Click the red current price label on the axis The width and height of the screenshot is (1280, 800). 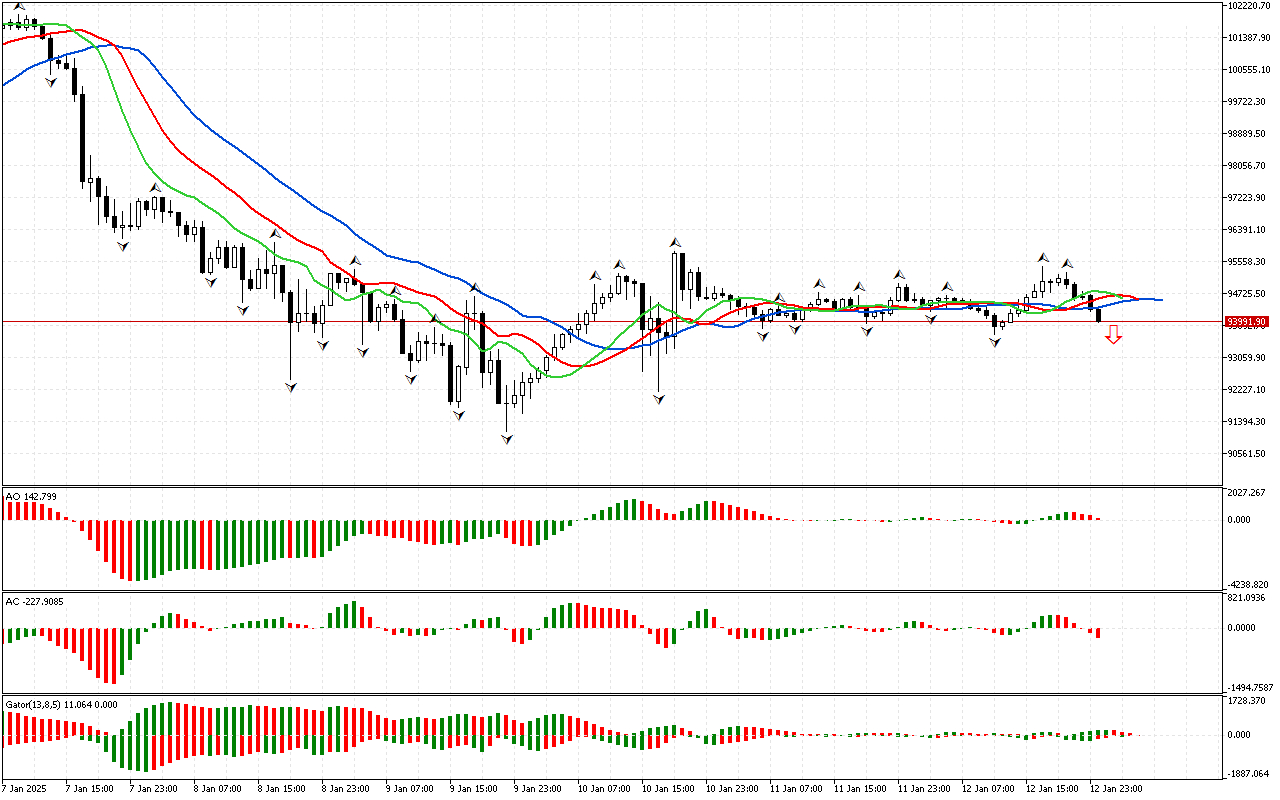coord(1247,322)
